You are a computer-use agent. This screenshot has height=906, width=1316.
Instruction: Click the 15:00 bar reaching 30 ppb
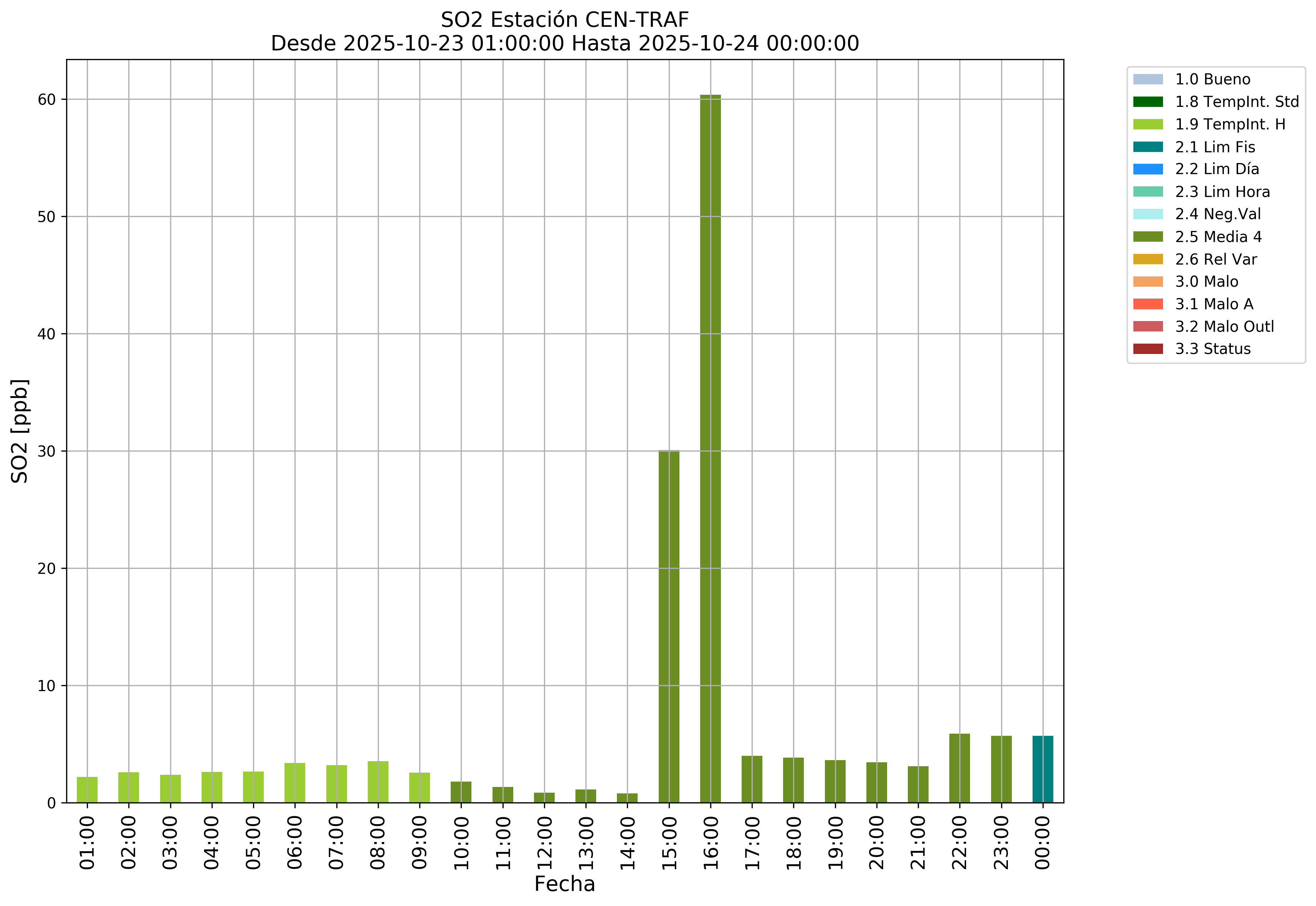668,626
